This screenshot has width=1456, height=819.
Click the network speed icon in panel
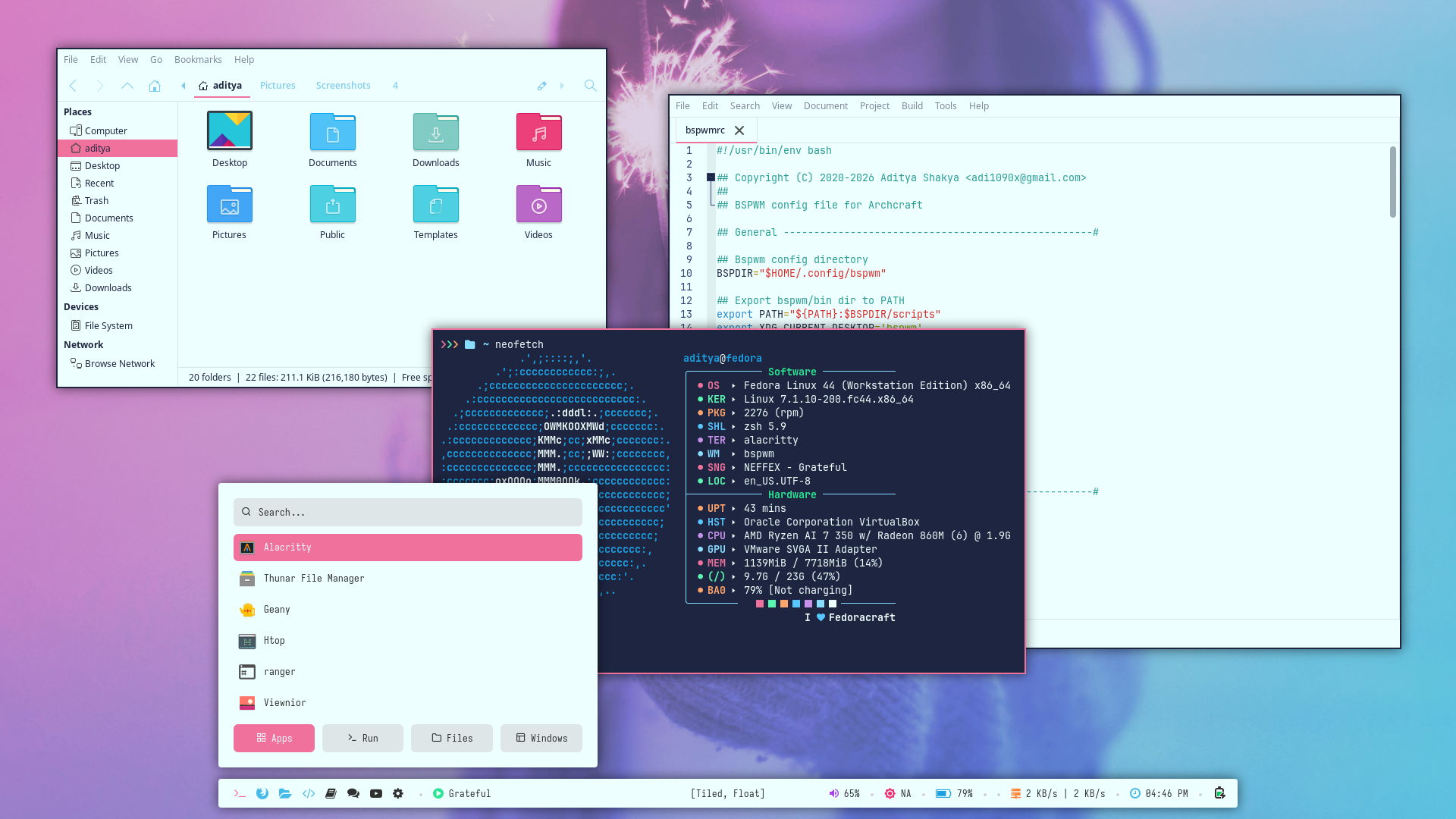point(1015,793)
